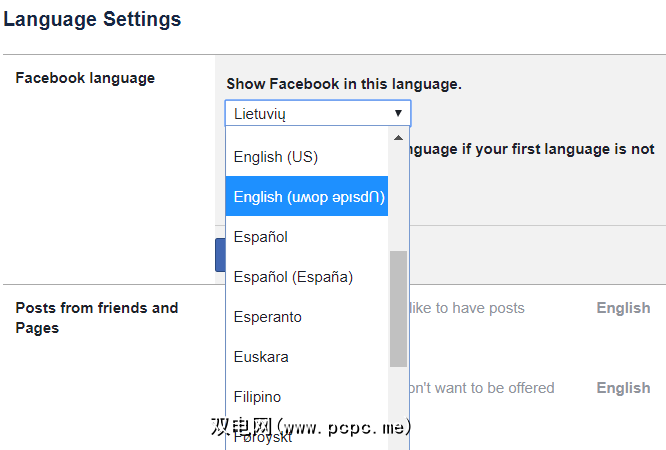Viewport: 666px width, 450px height.
Task: Select Esperanto as the language
Action: coord(268,317)
